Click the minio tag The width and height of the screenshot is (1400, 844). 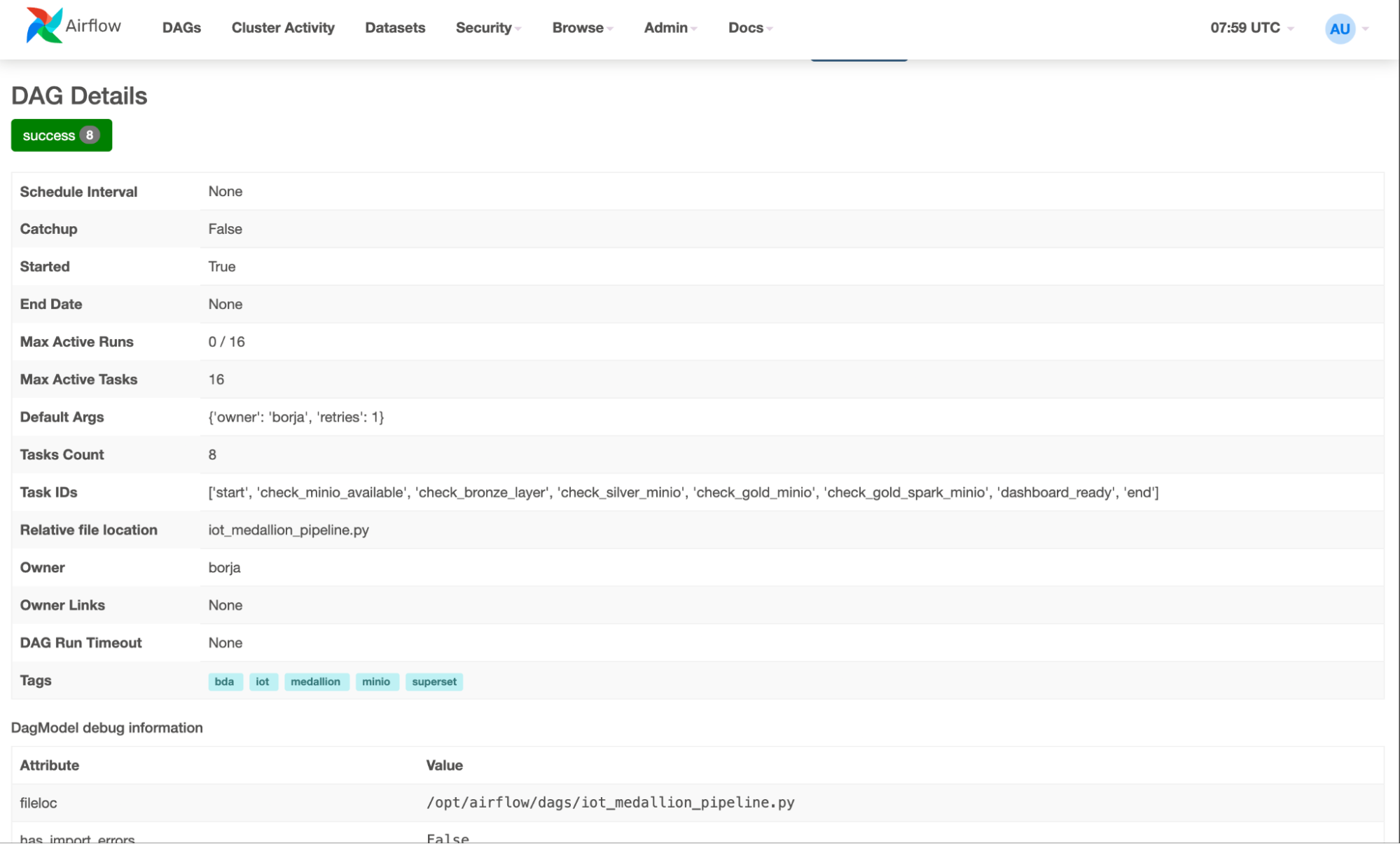click(377, 682)
